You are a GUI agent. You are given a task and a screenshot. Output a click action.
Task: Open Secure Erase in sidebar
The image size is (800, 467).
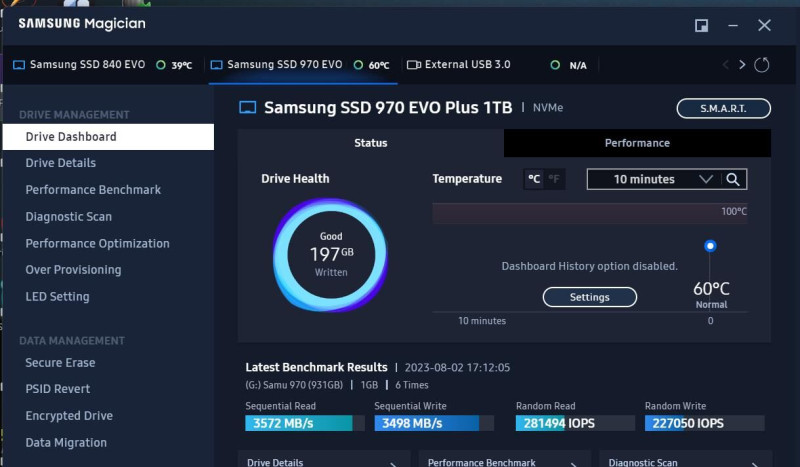(60, 362)
